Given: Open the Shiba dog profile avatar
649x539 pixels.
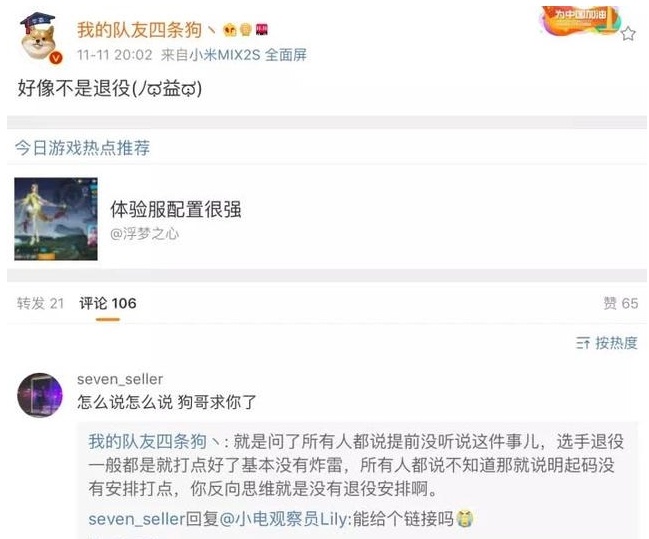Looking at the screenshot, I should [39, 38].
